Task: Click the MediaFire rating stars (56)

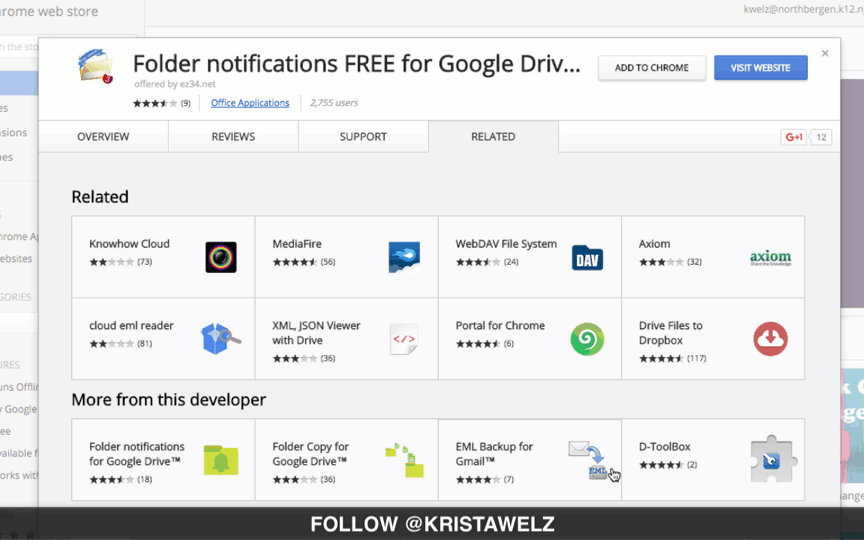Action: [x=304, y=262]
